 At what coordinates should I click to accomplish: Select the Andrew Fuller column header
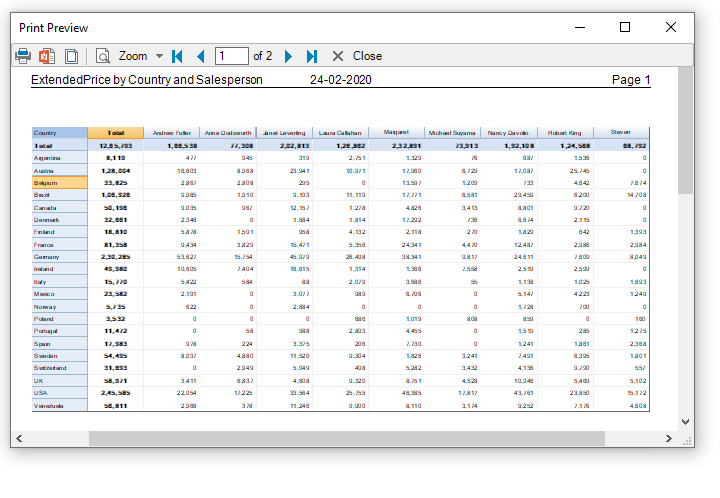click(171, 132)
